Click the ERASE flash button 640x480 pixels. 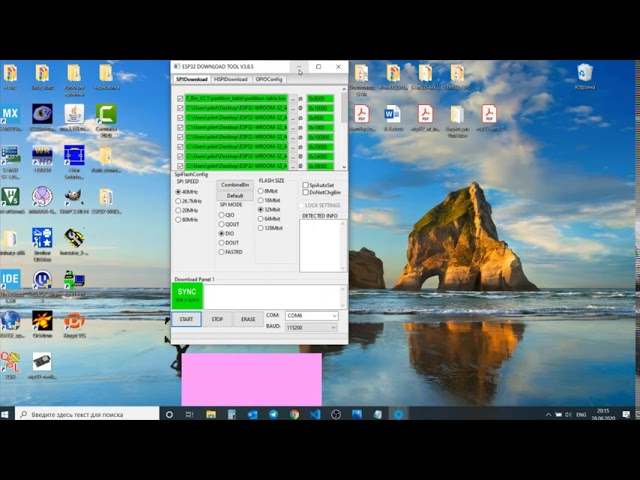tap(248, 319)
